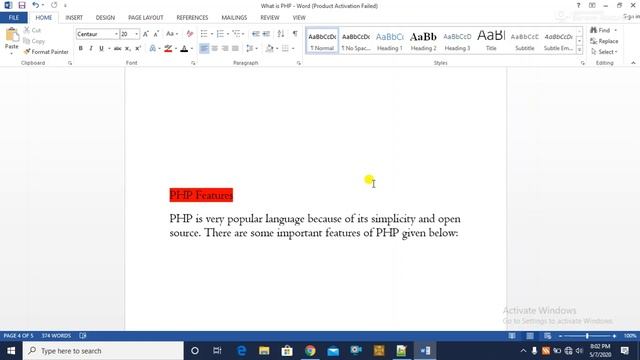Open Microsoft Edge from taskbar
The width and height of the screenshot is (640, 360).
241,351
